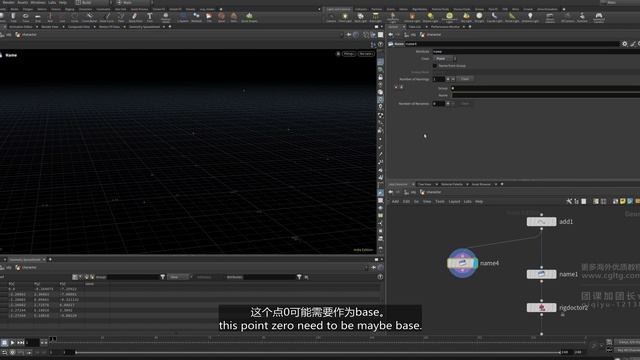
Task: Open the Main take dropdown in the menu bar
Action: click(x=134, y=2)
